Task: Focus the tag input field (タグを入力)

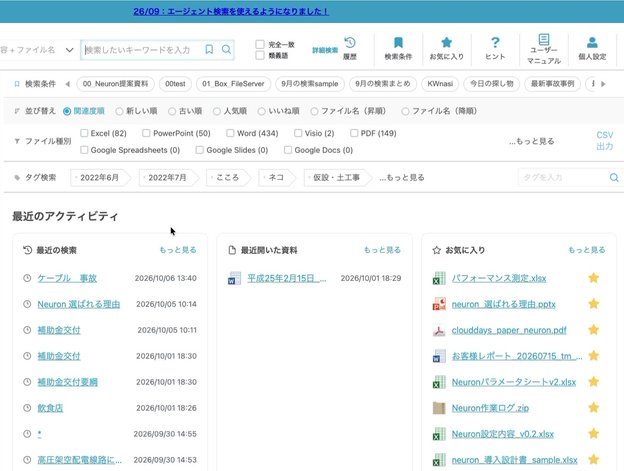Action: point(563,177)
